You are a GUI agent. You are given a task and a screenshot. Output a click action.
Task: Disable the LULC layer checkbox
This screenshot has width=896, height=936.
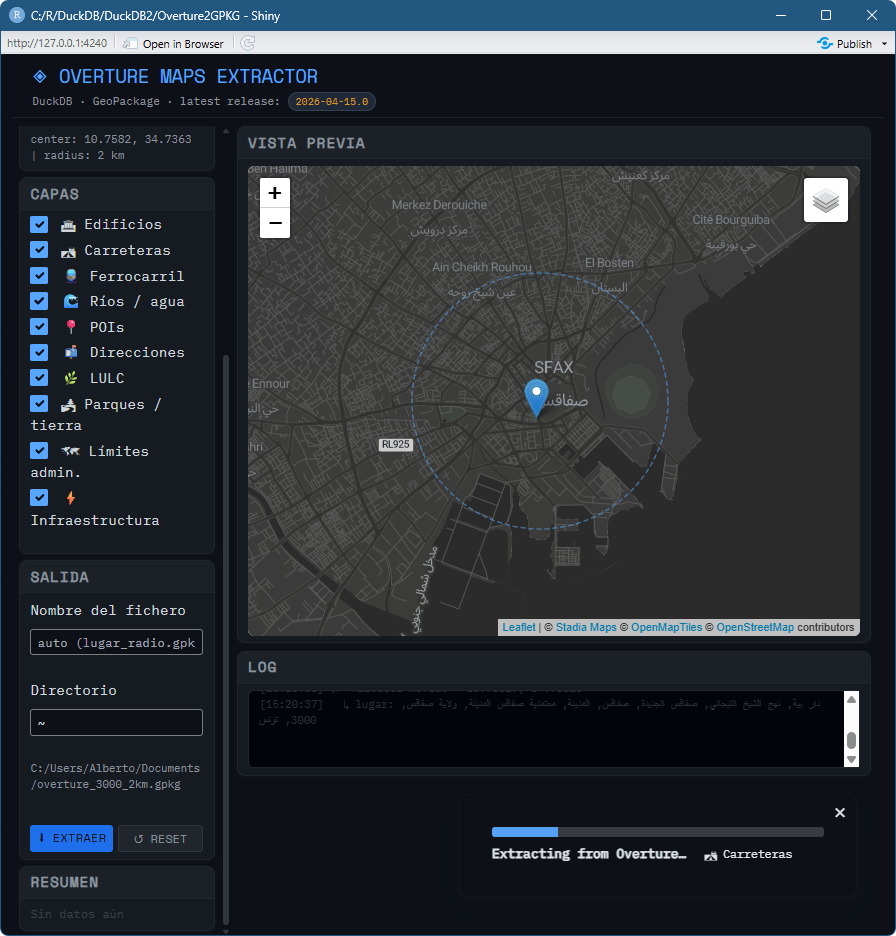tap(39, 377)
